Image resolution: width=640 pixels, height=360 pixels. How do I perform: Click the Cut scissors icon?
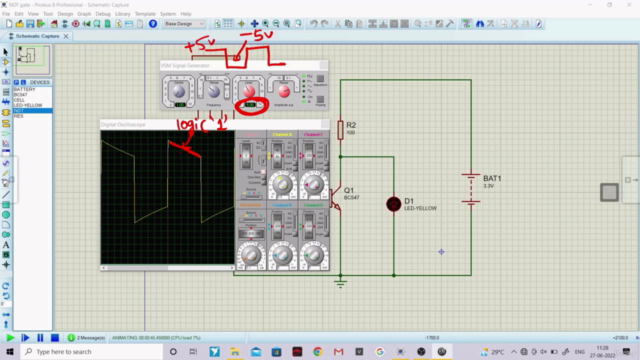pos(338,24)
